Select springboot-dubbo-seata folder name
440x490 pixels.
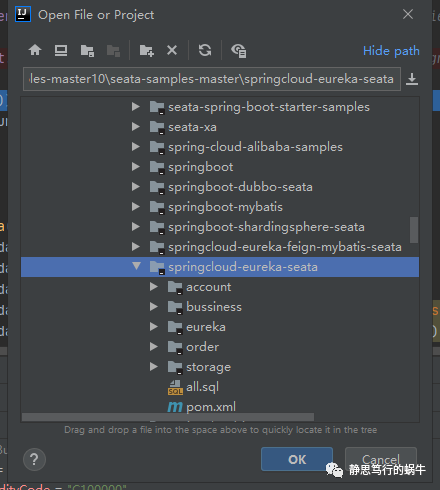click(240, 187)
